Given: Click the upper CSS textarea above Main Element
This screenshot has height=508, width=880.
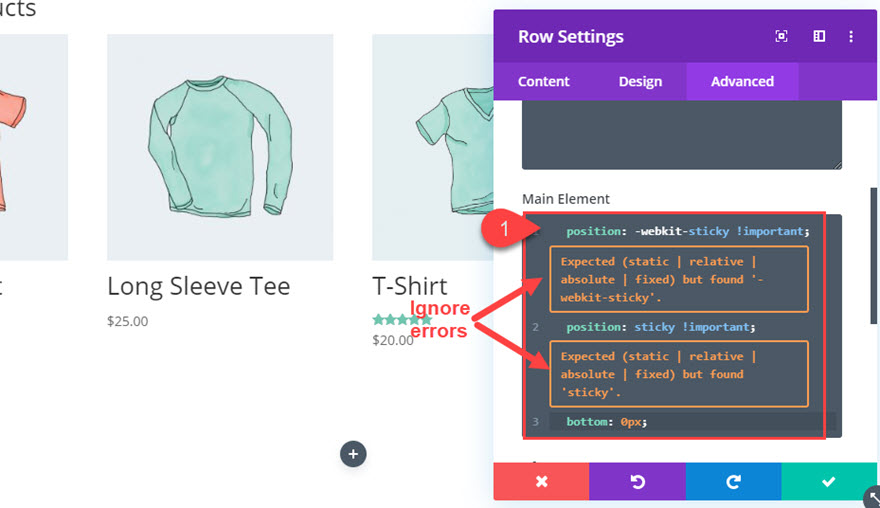Looking at the screenshot, I should (682, 135).
